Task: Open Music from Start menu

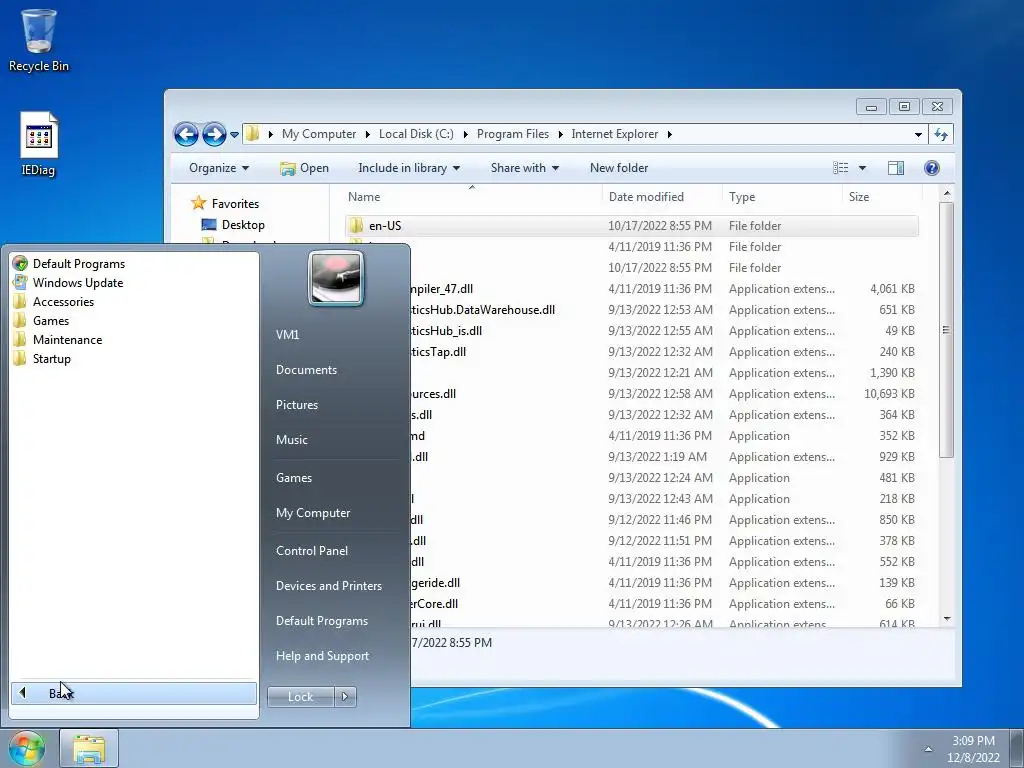Action: [x=291, y=440]
